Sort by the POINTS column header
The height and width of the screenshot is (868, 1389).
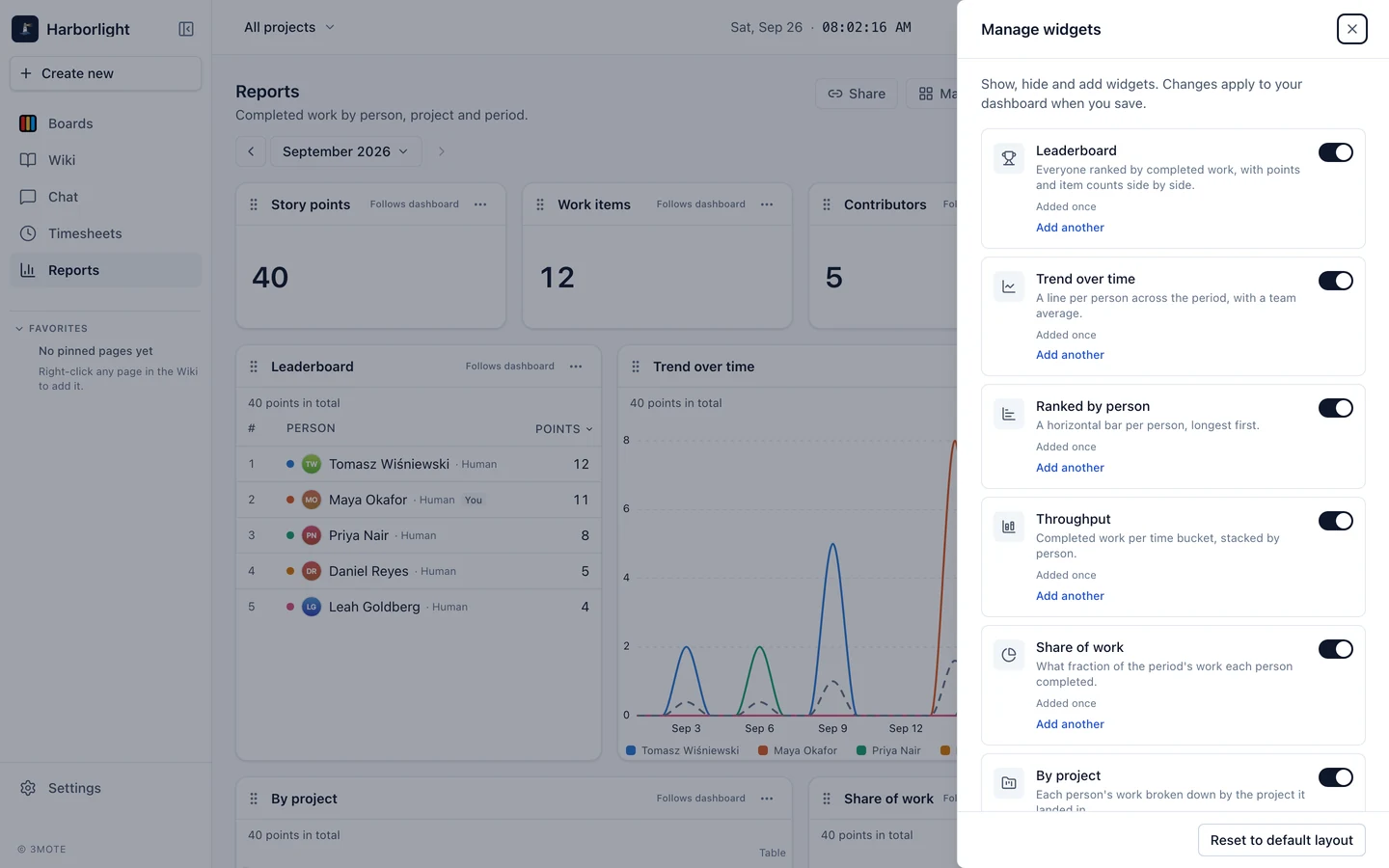[x=564, y=429]
